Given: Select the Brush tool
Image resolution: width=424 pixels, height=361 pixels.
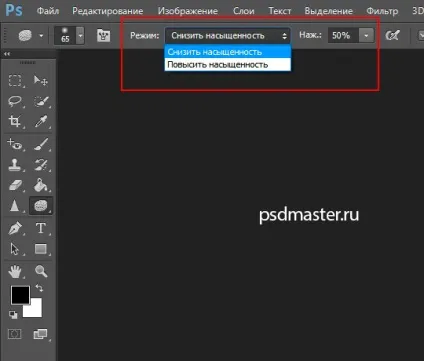Looking at the screenshot, I should (x=41, y=144).
